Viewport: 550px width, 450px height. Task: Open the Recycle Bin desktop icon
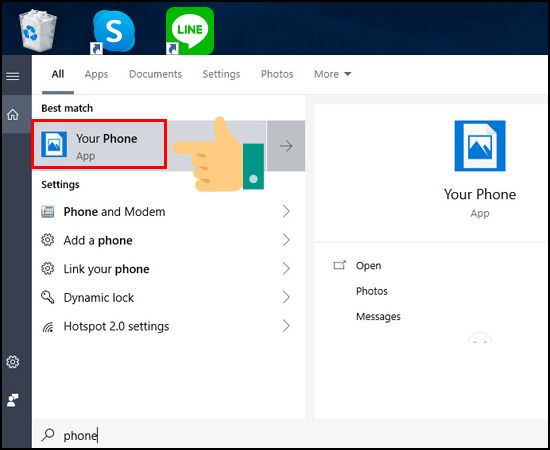(x=38, y=31)
